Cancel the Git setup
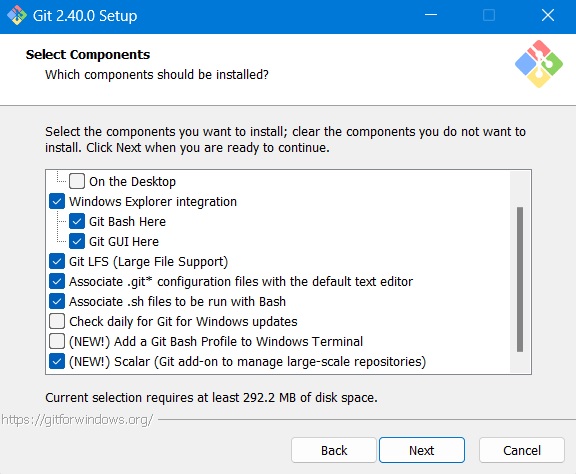 pos(522,450)
